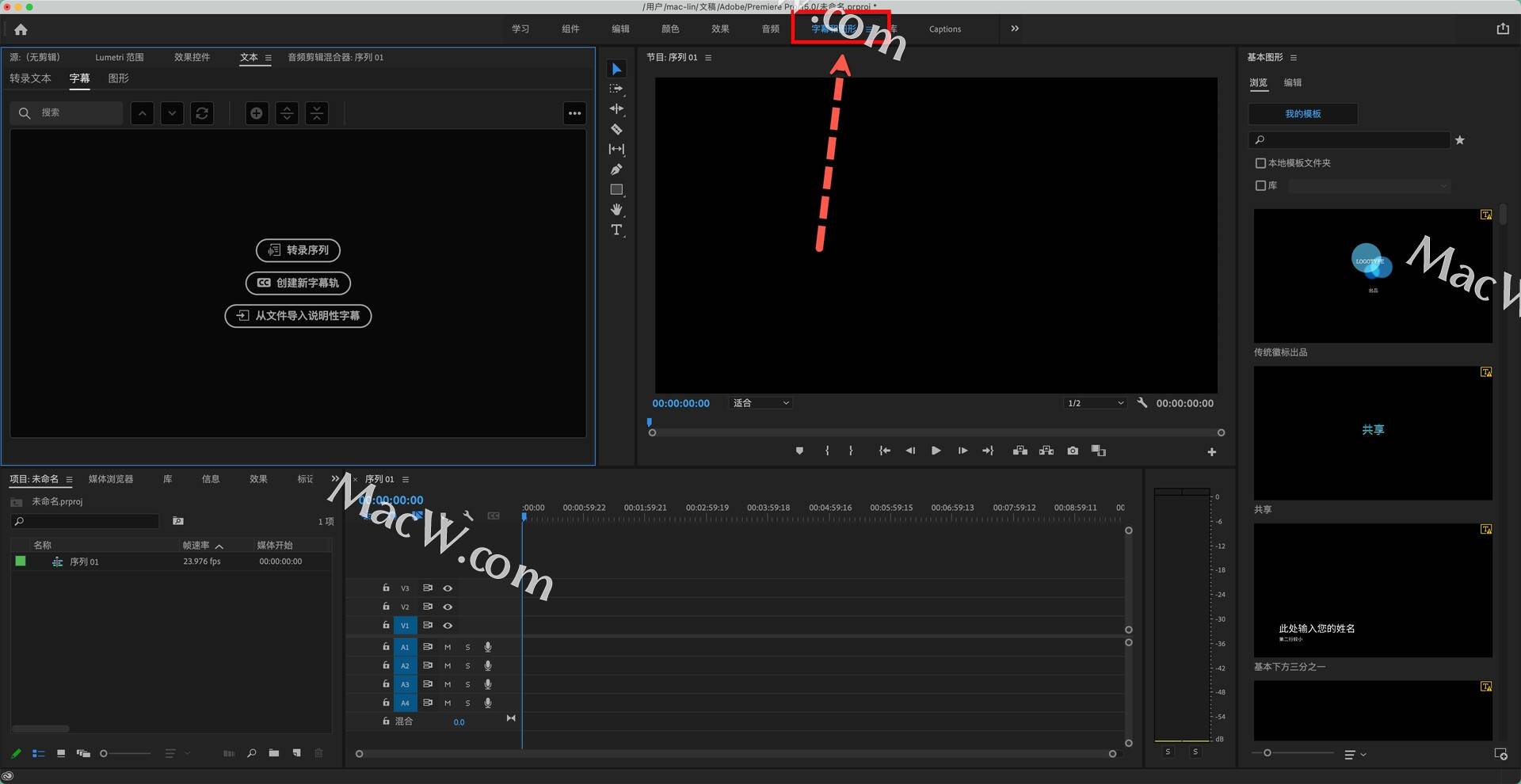1521x784 pixels.
Task: Step back one frame
Action: coord(910,451)
